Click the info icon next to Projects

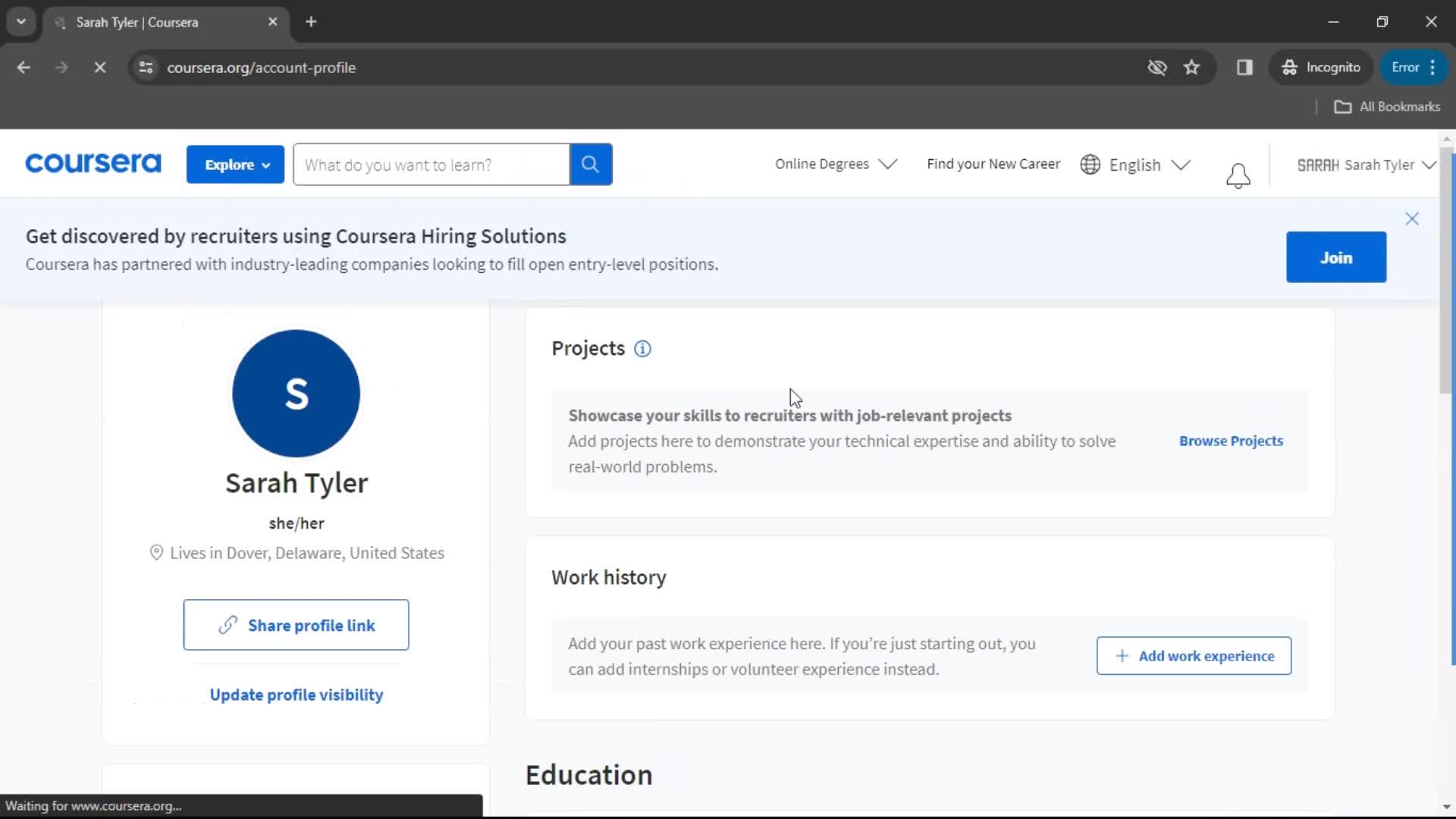click(x=642, y=348)
